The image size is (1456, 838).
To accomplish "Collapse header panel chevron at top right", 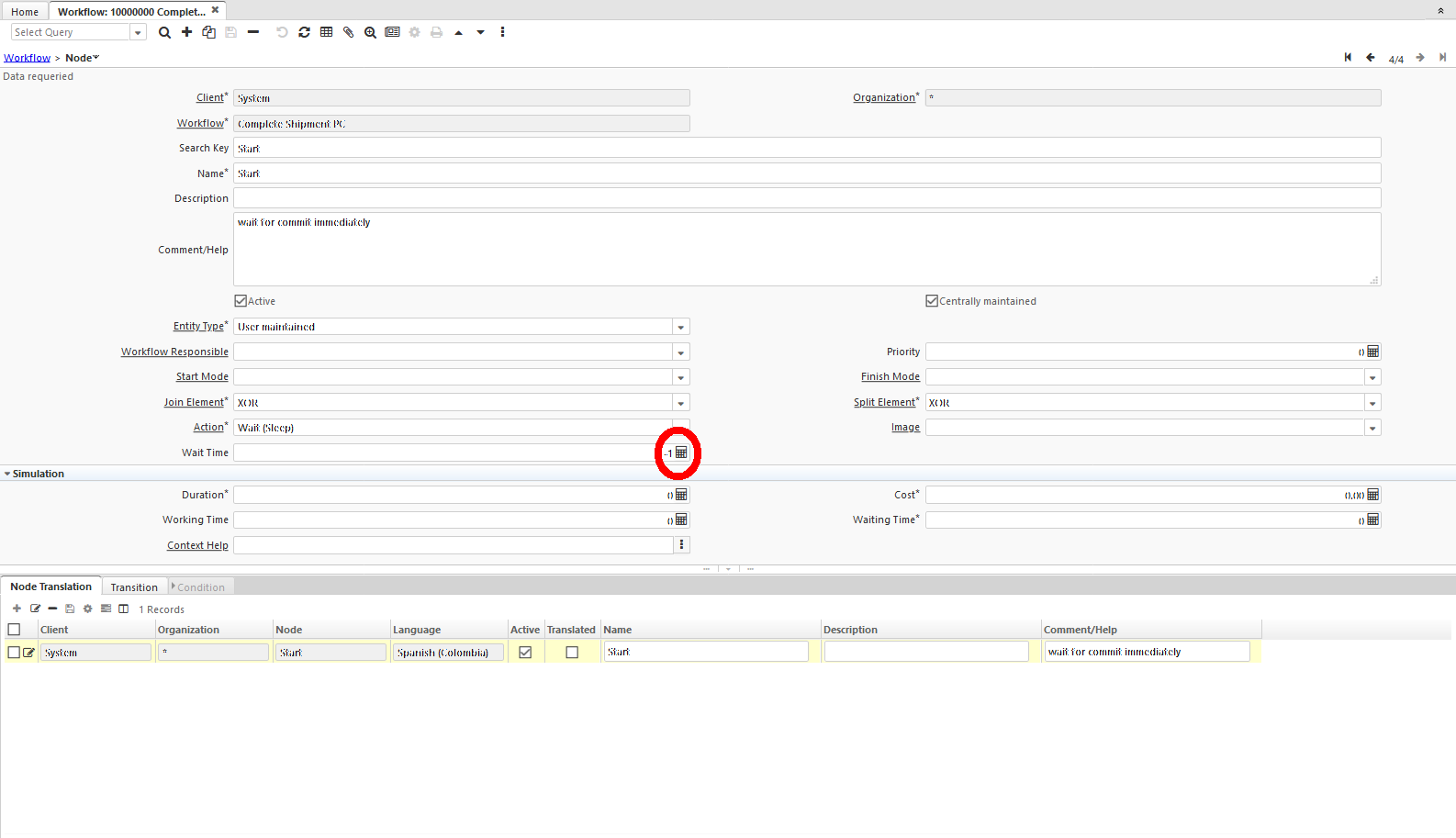I will point(1440,11).
